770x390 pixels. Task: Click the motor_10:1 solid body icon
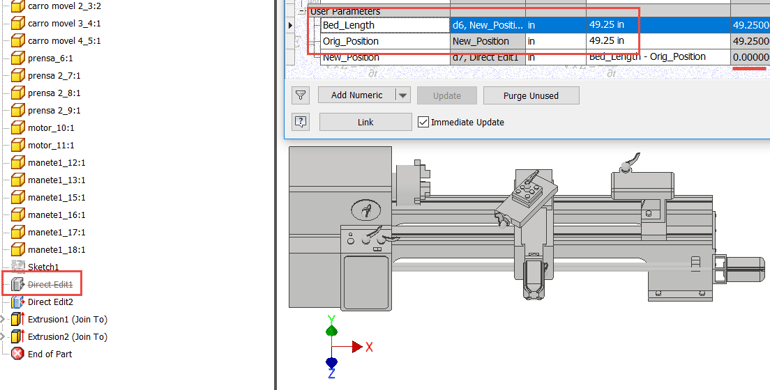[18, 128]
